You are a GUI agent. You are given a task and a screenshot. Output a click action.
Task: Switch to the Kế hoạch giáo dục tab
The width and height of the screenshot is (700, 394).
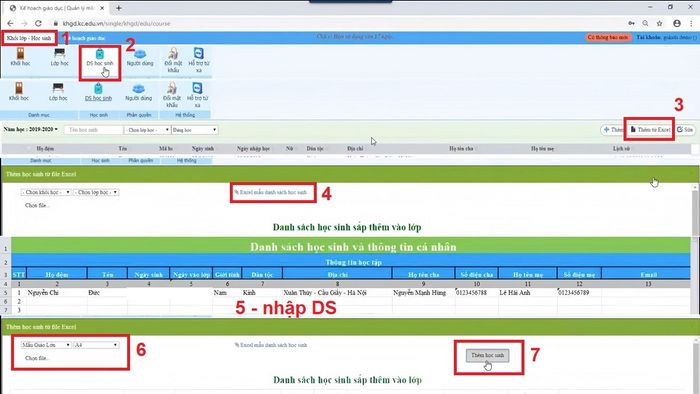[85, 38]
